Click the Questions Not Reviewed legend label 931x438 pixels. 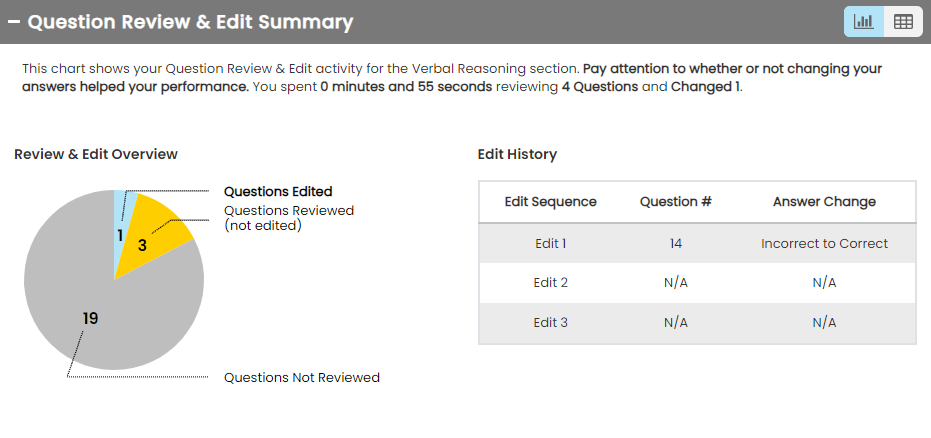click(301, 378)
